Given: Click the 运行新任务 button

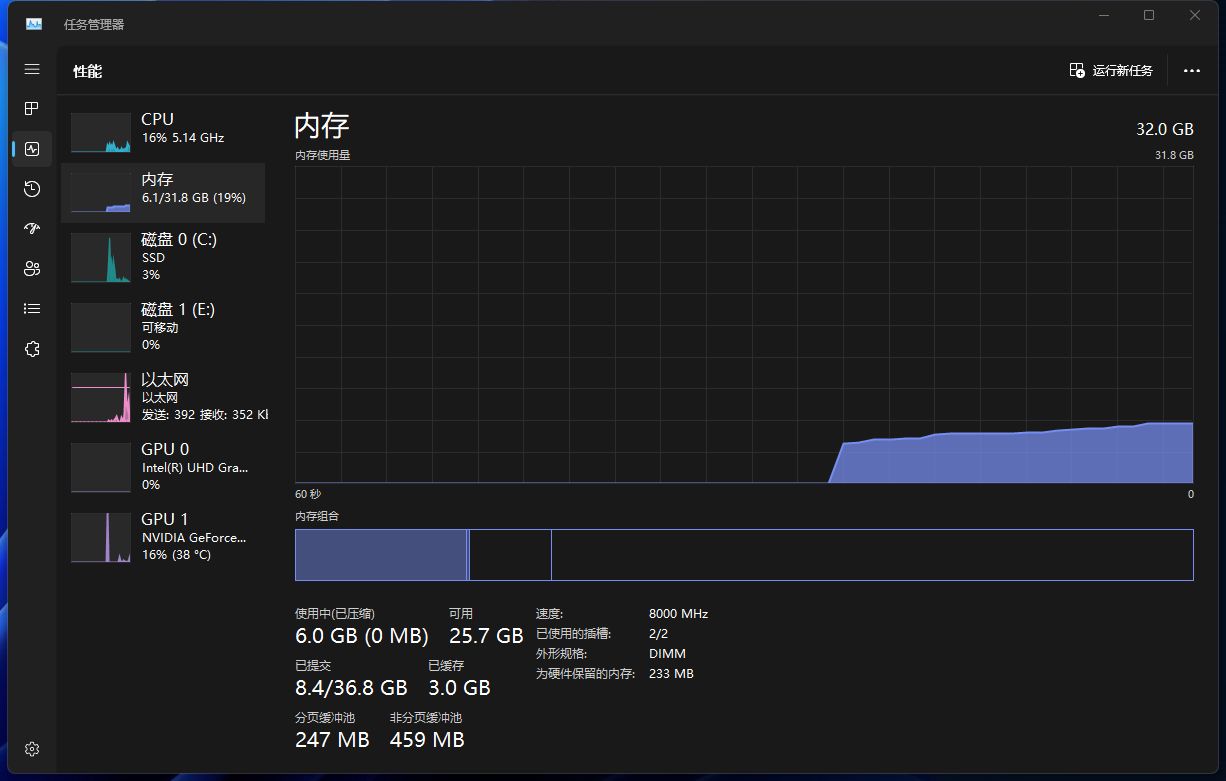Looking at the screenshot, I should point(1111,70).
